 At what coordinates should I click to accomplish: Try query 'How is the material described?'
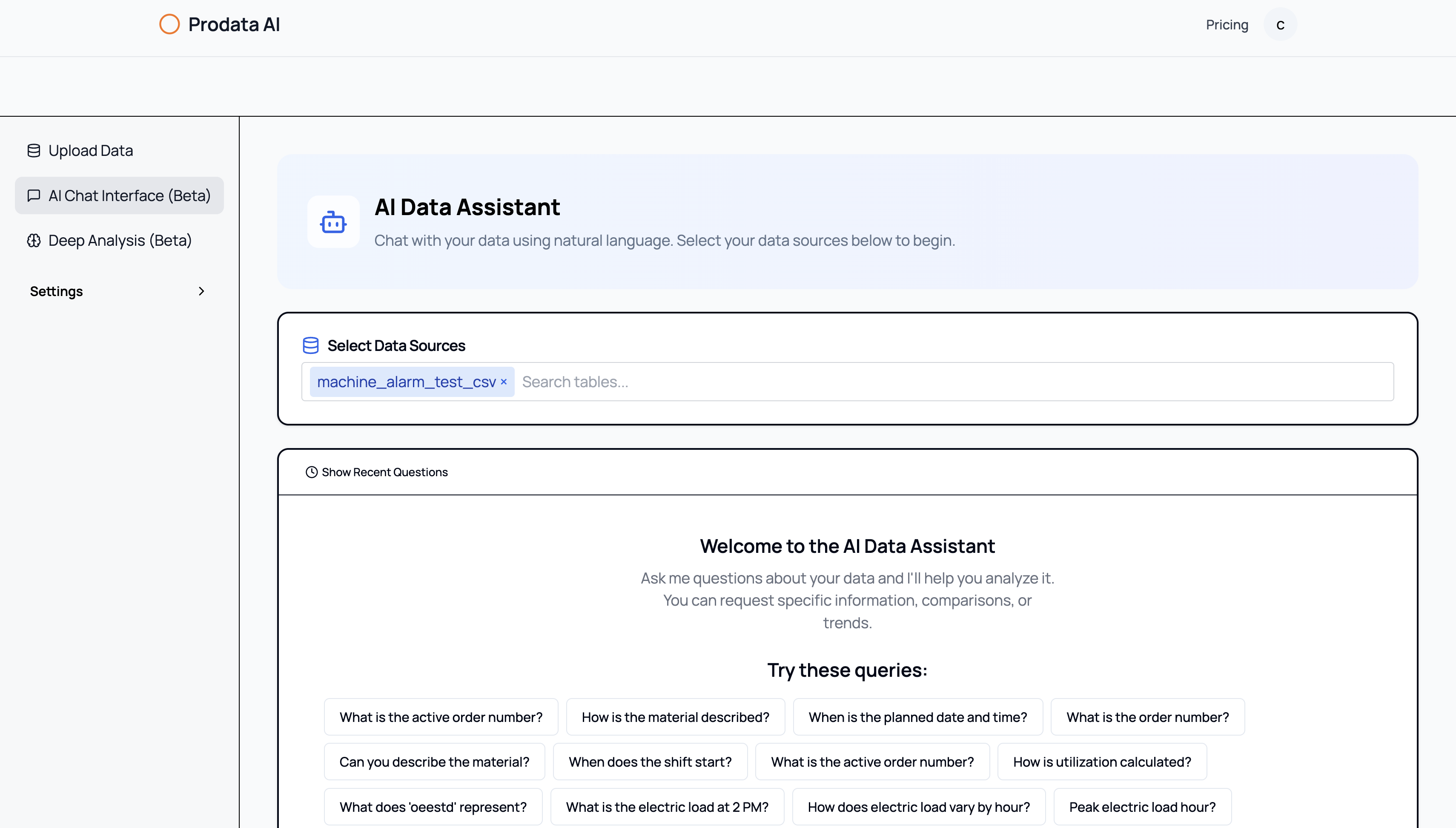point(675,717)
